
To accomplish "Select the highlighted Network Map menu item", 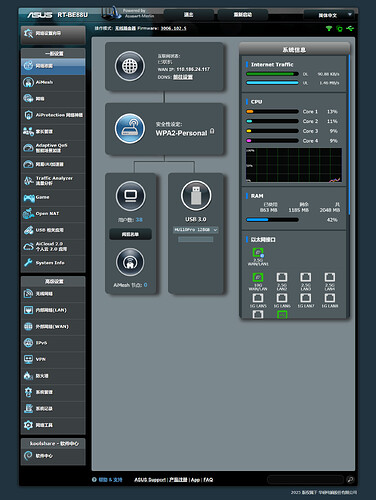I will (53, 66).
